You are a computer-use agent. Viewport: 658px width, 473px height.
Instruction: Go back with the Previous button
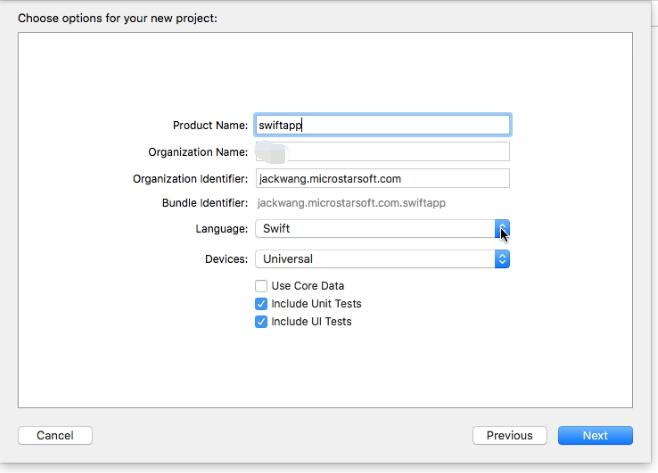(x=509, y=436)
